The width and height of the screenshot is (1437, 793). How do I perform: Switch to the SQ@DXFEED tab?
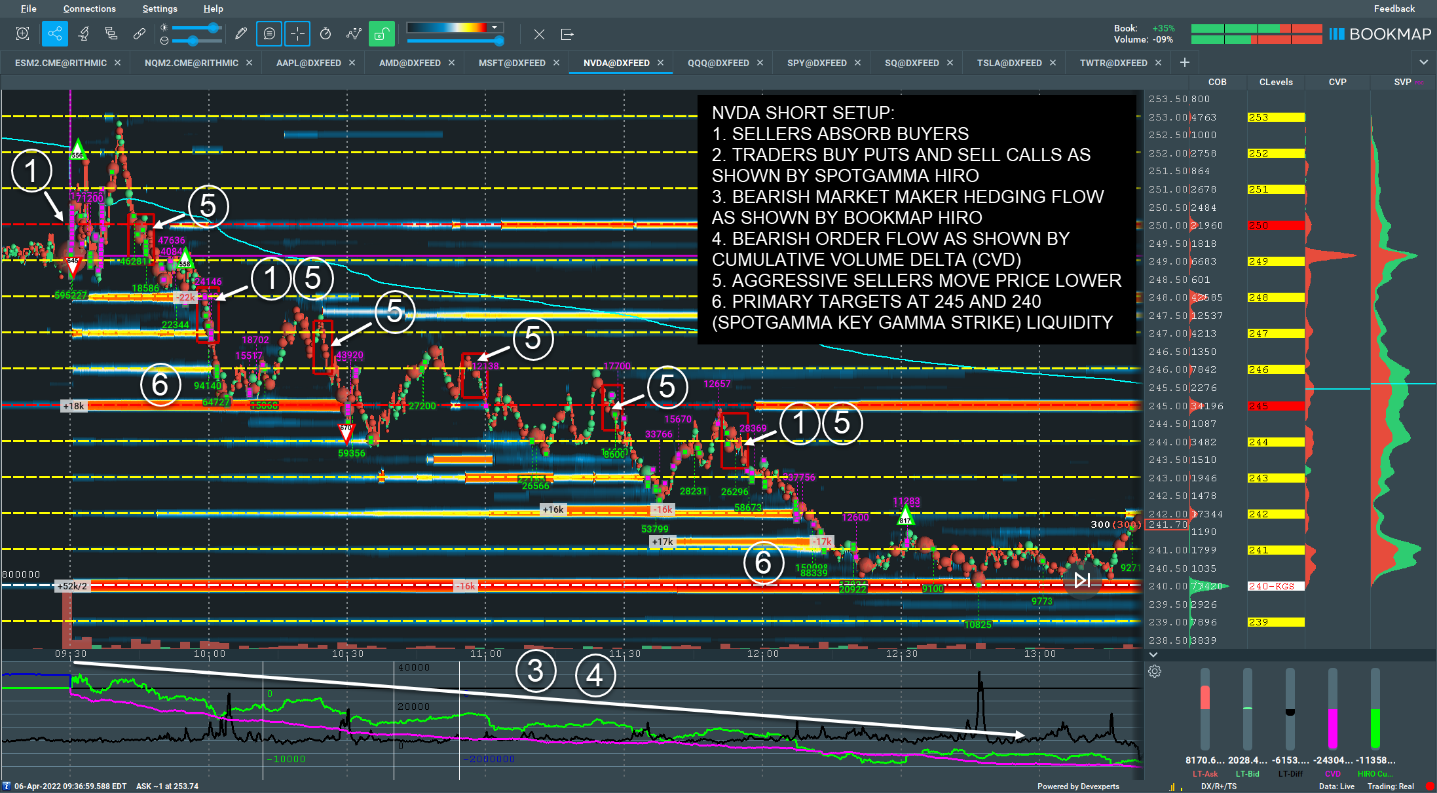click(x=911, y=62)
